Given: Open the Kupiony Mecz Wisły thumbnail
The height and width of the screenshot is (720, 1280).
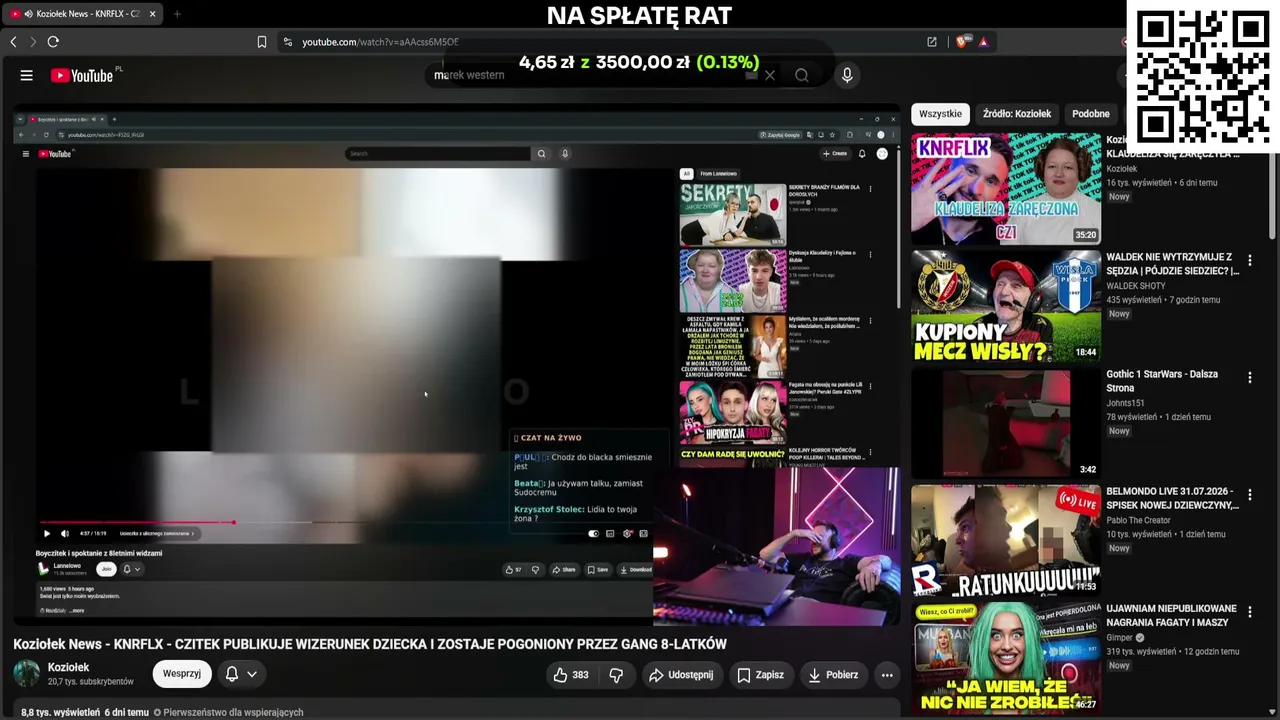Looking at the screenshot, I should click(x=1006, y=306).
